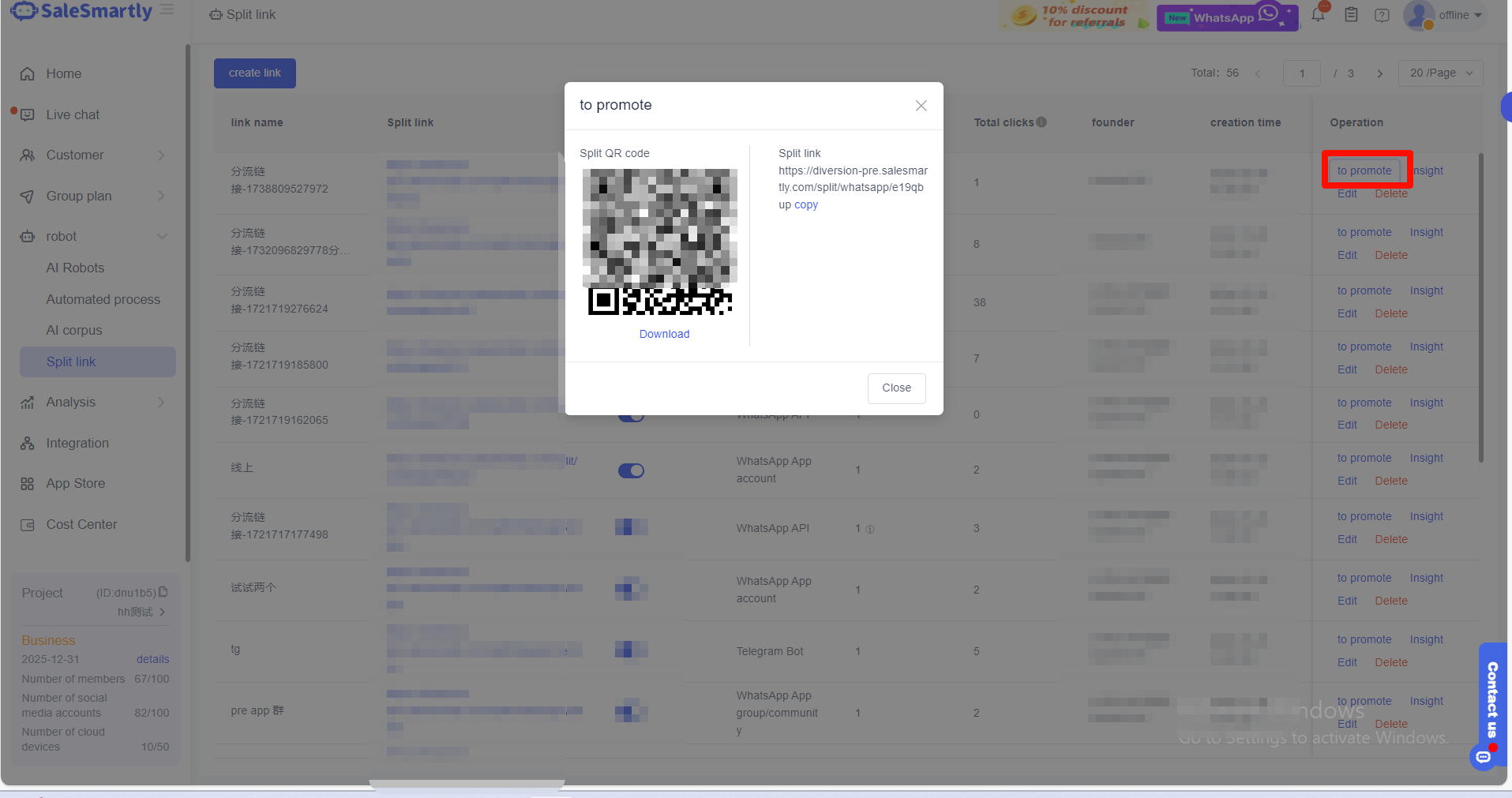Image resolution: width=1512 pixels, height=798 pixels.
Task: Open the WhatsApp New promo banner
Action: (1227, 17)
